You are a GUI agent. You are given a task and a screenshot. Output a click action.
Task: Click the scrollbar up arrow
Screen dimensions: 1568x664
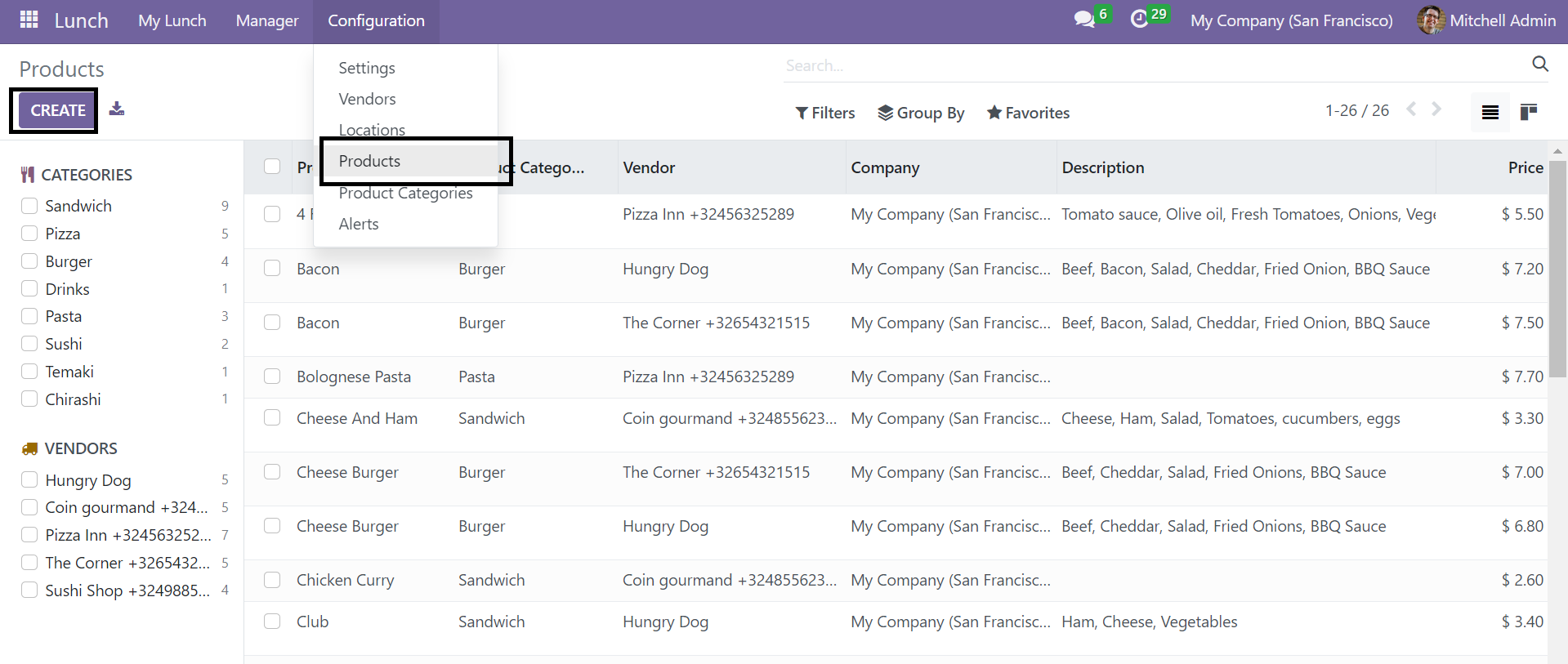1557,151
